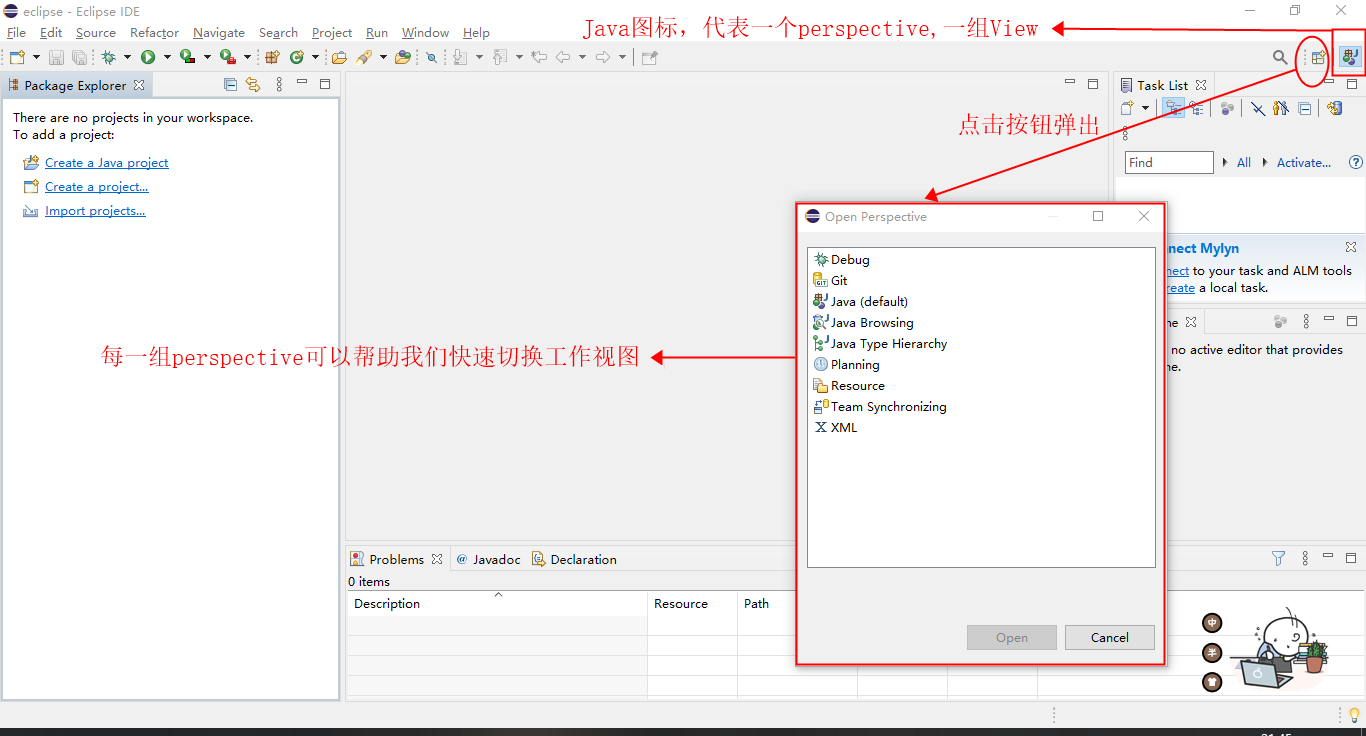Open the Run configurations dropdown arrow
Screen dimensions: 1366x736
167,57
